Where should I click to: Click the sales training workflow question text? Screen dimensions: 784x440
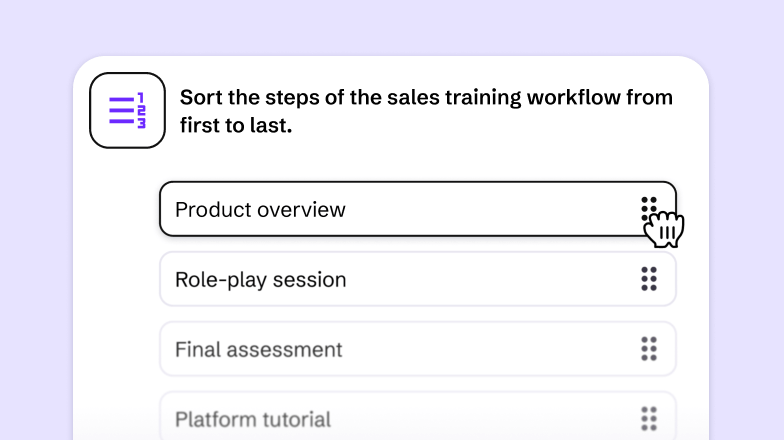426,98
